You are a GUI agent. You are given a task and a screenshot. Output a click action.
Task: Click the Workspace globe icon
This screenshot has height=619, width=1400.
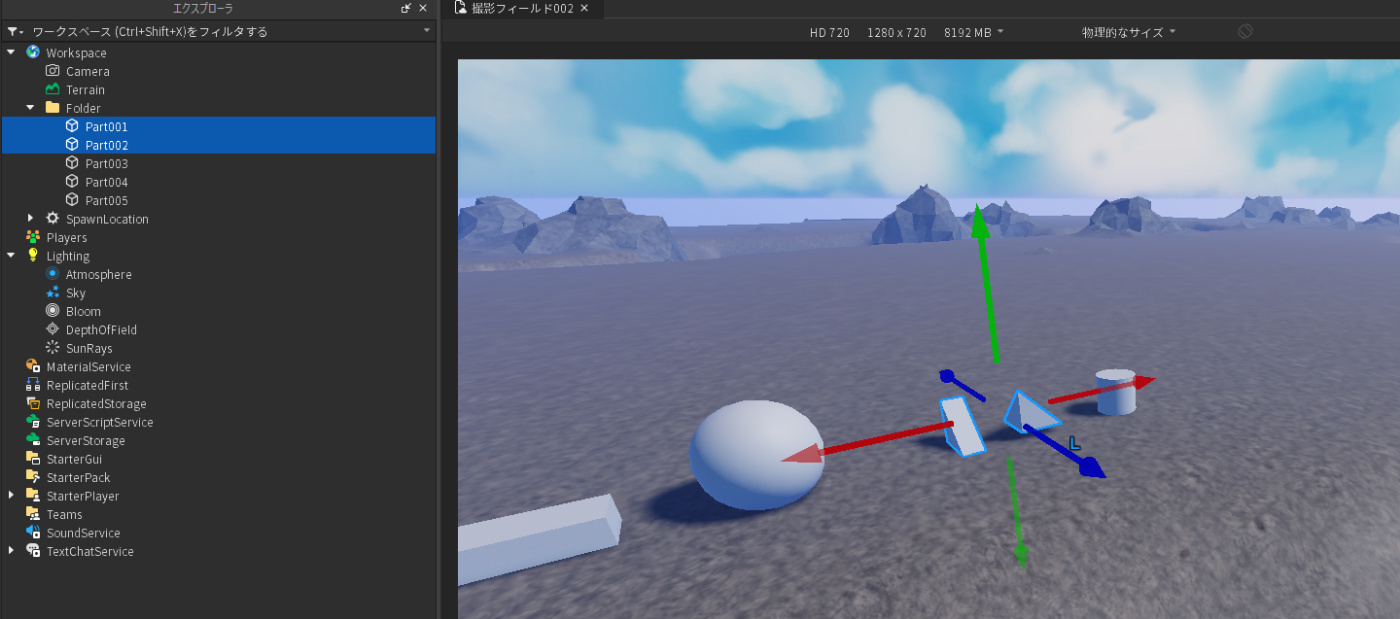point(33,52)
